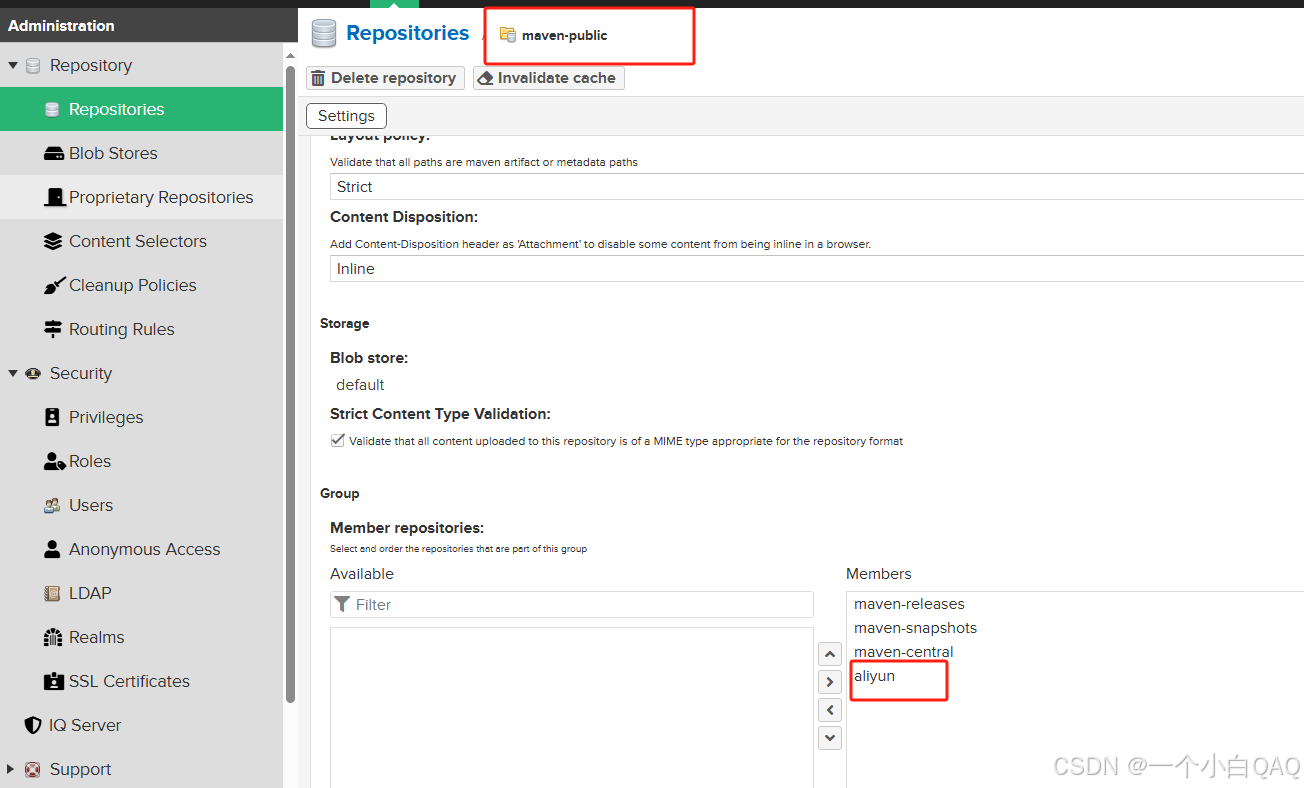Click the eraser icon on Invalidate cache
This screenshot has height=788, width=1304.
click(486, 78)
